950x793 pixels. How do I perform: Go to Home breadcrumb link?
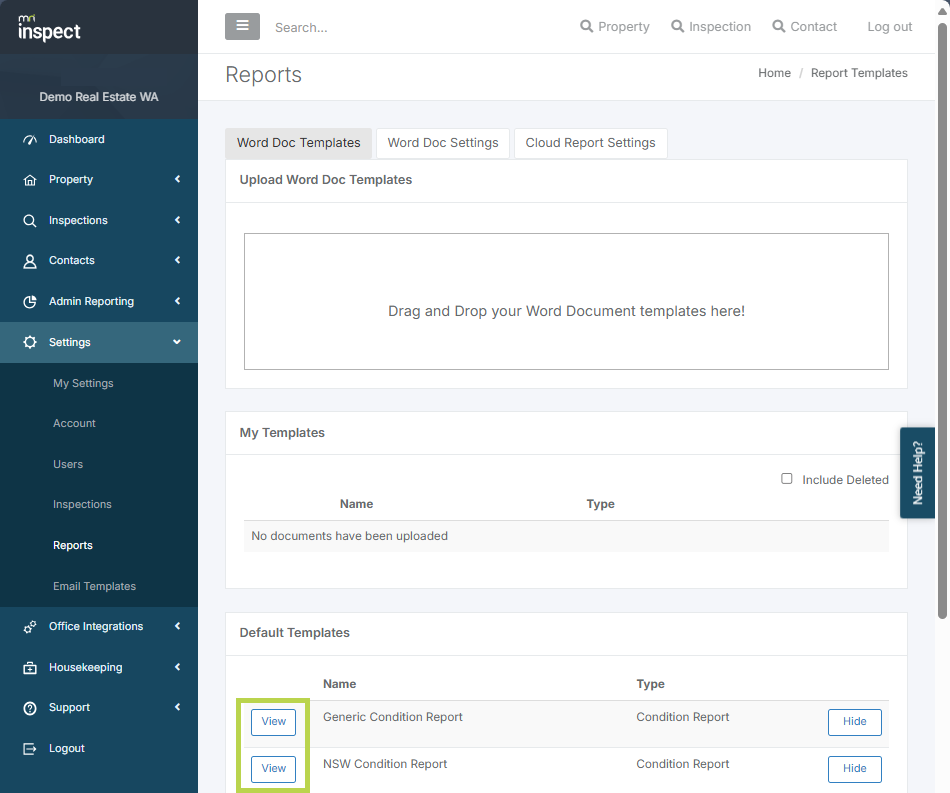point(774,73)
